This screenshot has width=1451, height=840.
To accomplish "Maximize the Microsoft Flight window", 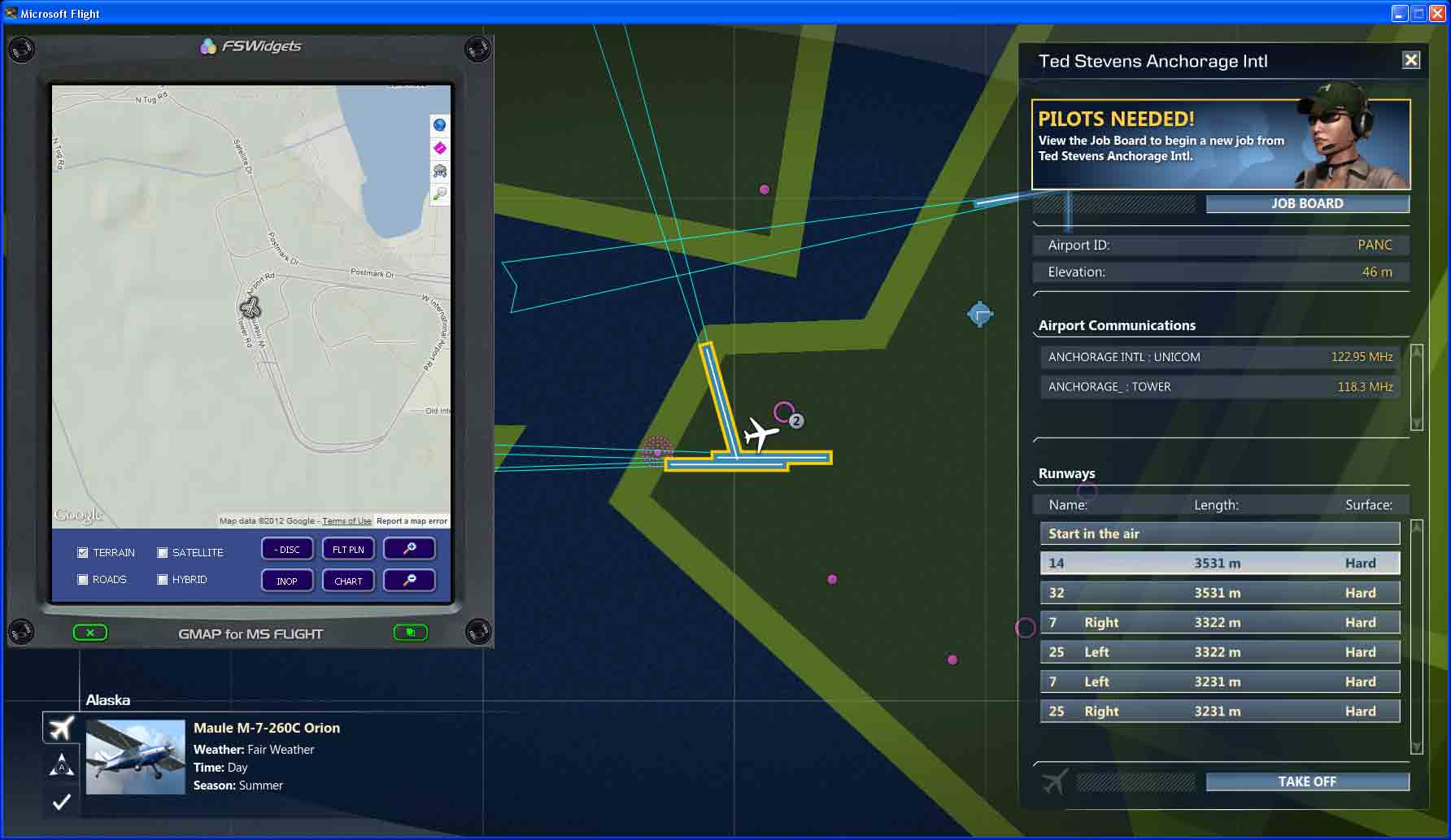I will click(x=1418, y=13).
